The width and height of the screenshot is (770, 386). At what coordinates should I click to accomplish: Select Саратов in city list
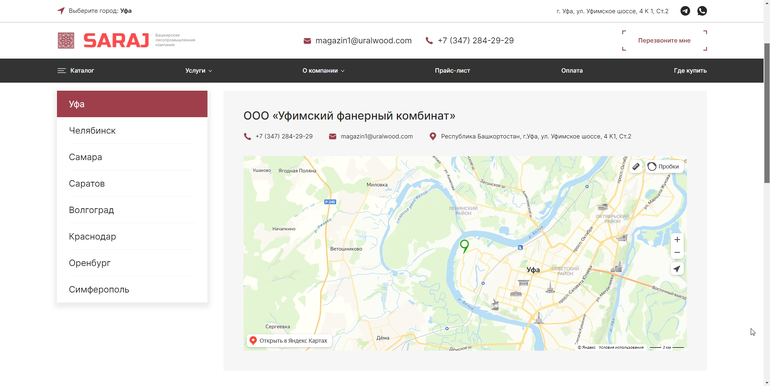click(x=132, y=184)
